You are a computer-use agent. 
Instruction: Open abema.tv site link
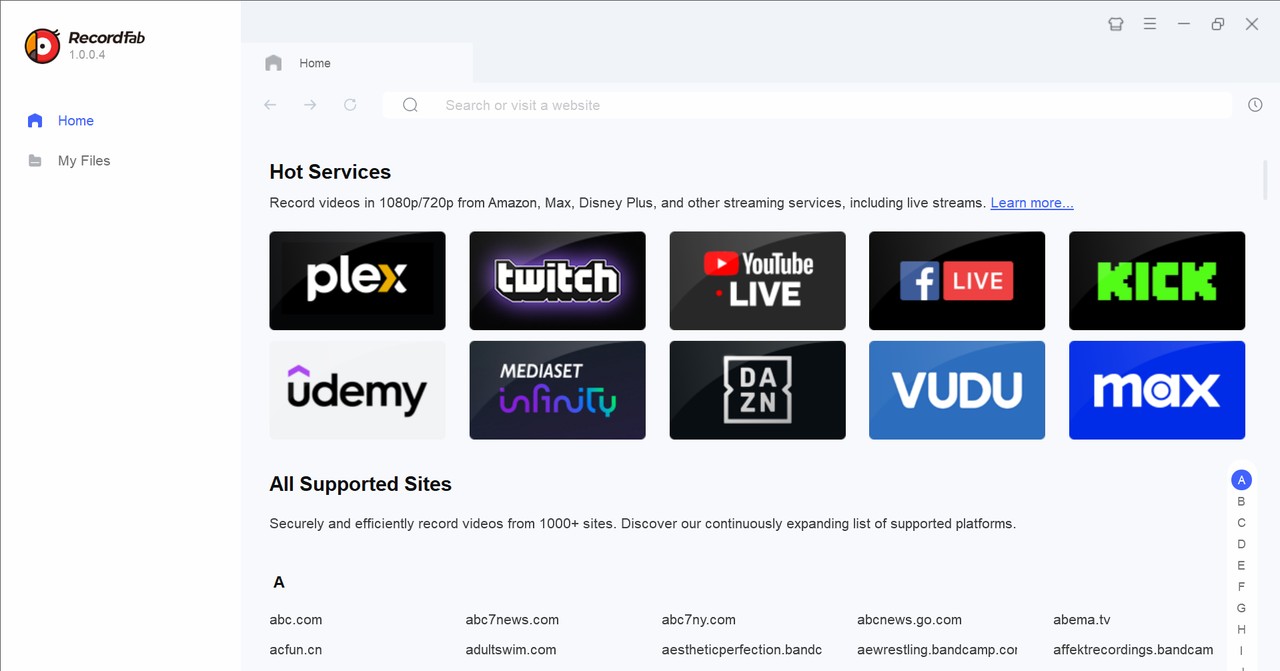point(1082,620)
